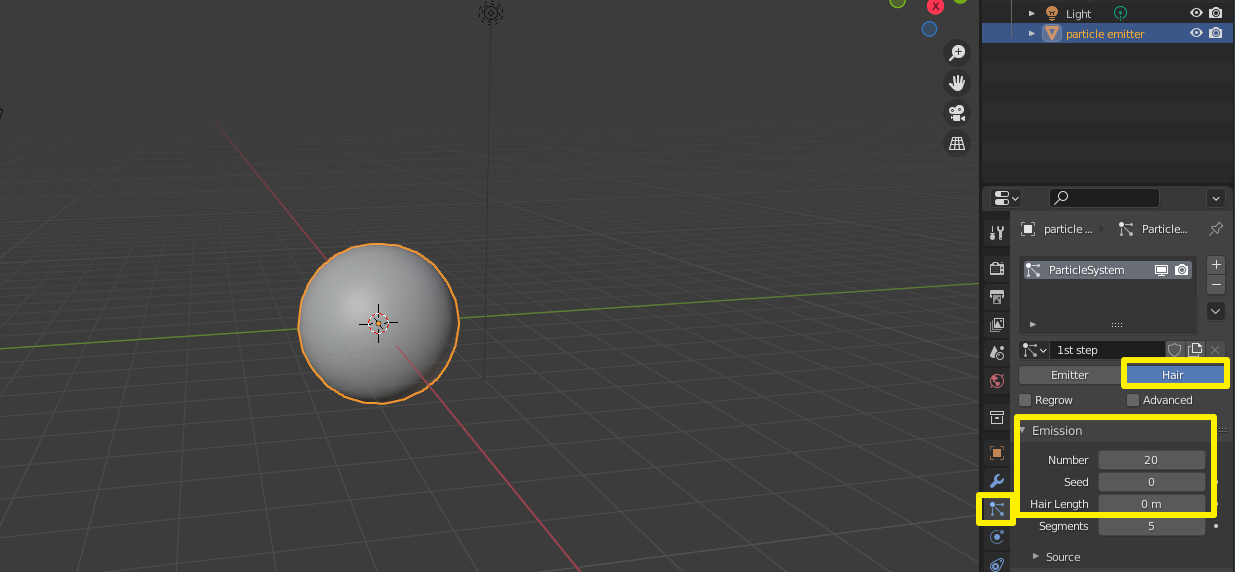Open the Modifier properties tab (wrench)
This screenshot has height=572, width=1235.
click(x=996, y=480)
